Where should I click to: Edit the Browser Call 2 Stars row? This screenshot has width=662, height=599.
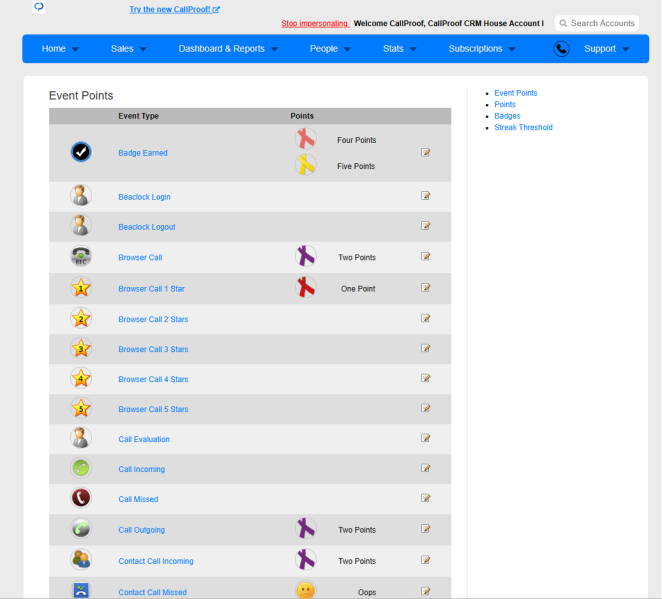426,318
